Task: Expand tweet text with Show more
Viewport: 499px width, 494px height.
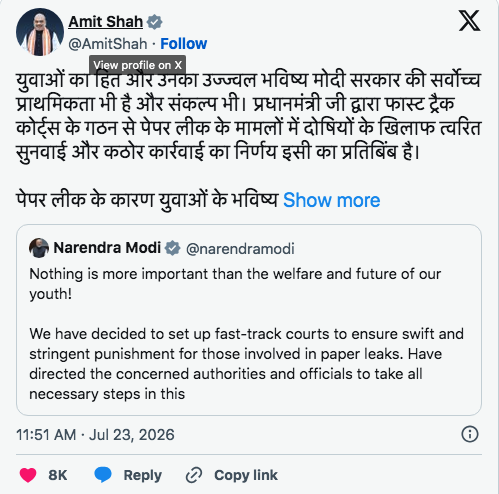Action: [x=331, y=200]
